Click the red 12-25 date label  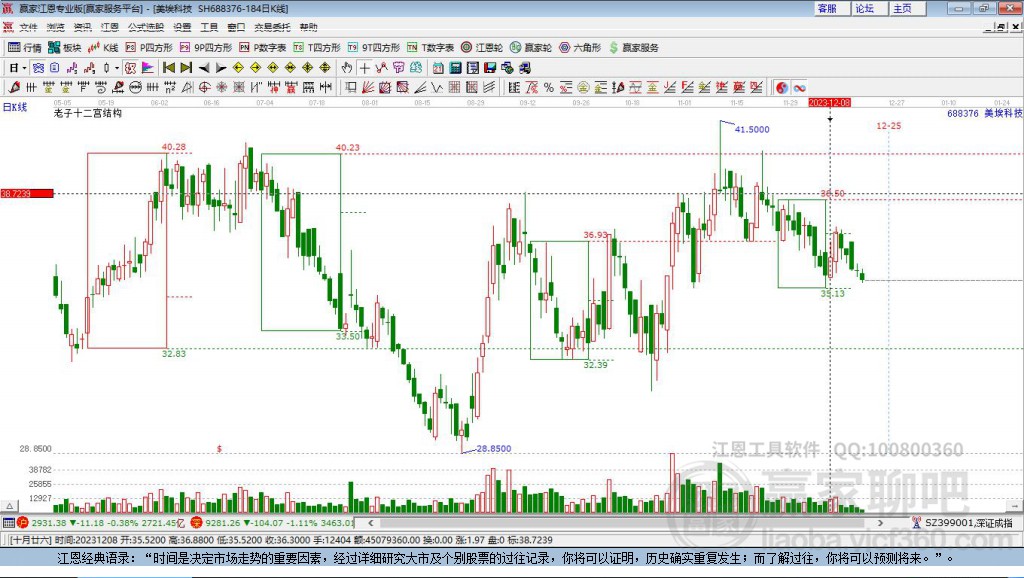(x=889, y=125)
